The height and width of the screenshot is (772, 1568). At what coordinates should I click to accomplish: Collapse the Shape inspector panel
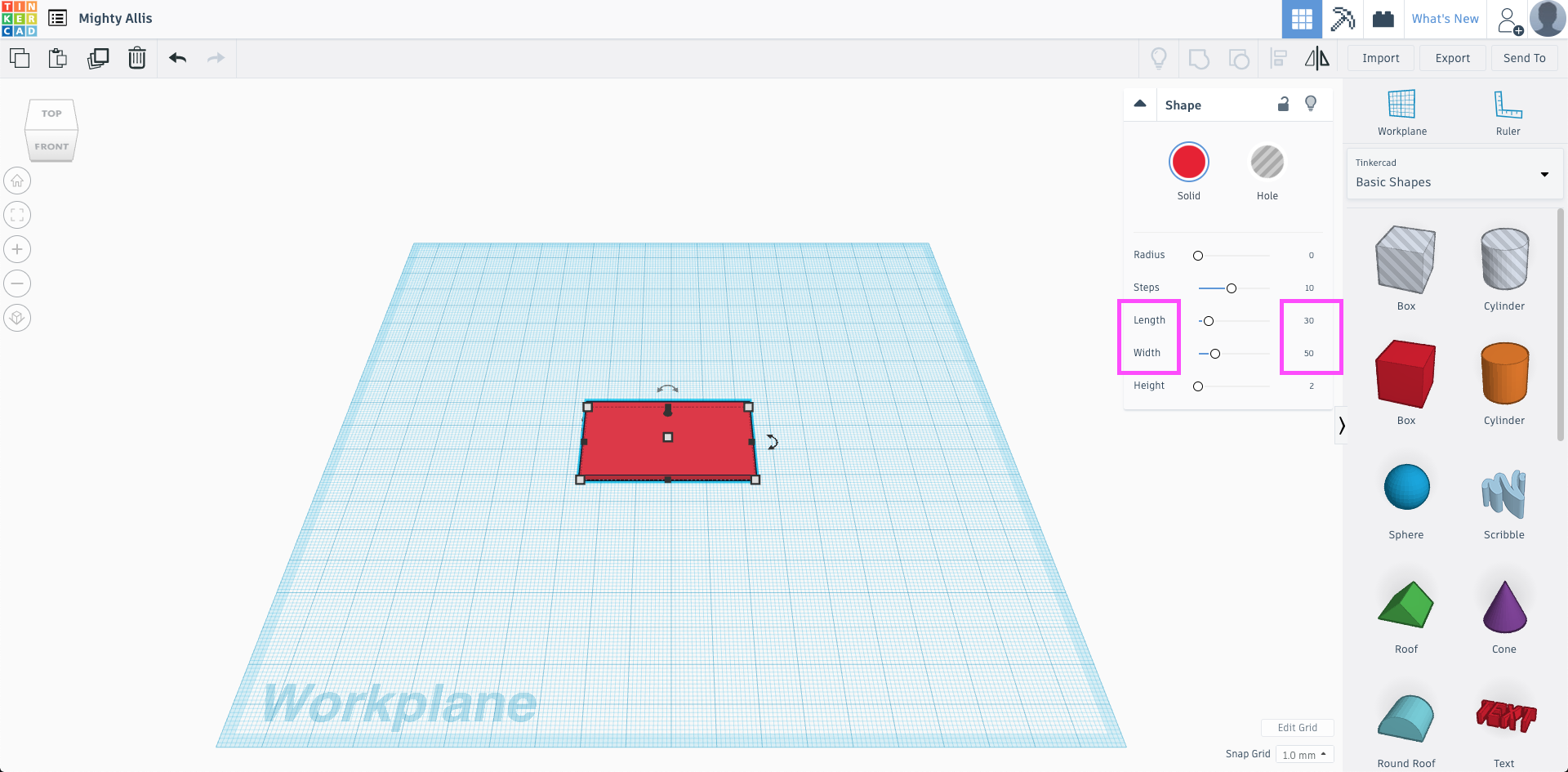[1140, 104]
